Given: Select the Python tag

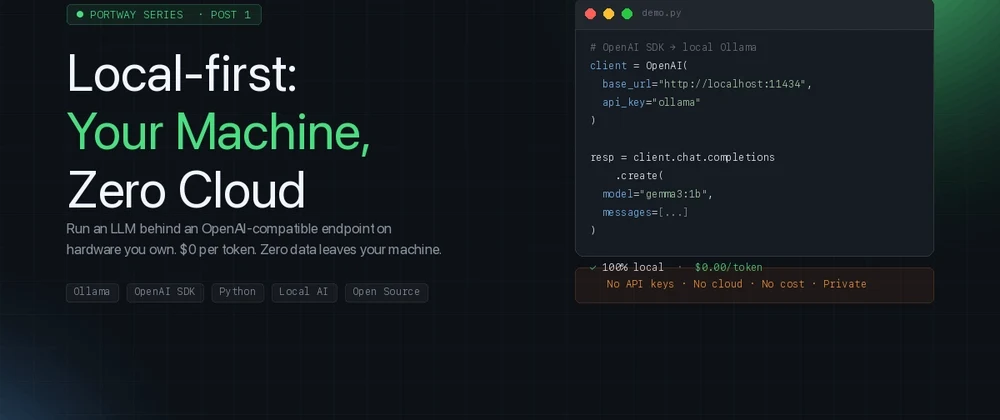Looking at the screenshot, I should click(237, 292).
